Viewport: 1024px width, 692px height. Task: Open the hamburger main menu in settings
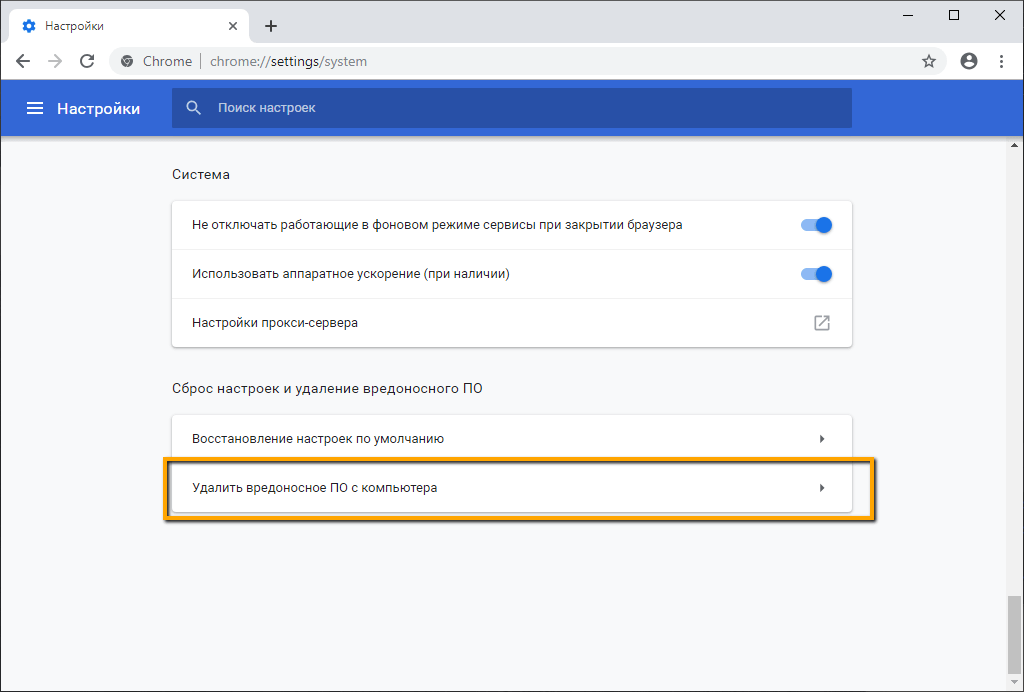click(x=35, y=108)
